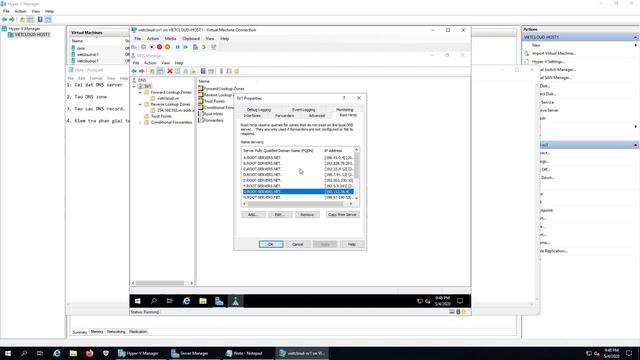Open the View menu in DNS Manager
The height and width of the screenshot is (360, 640).
click(165, 63)
